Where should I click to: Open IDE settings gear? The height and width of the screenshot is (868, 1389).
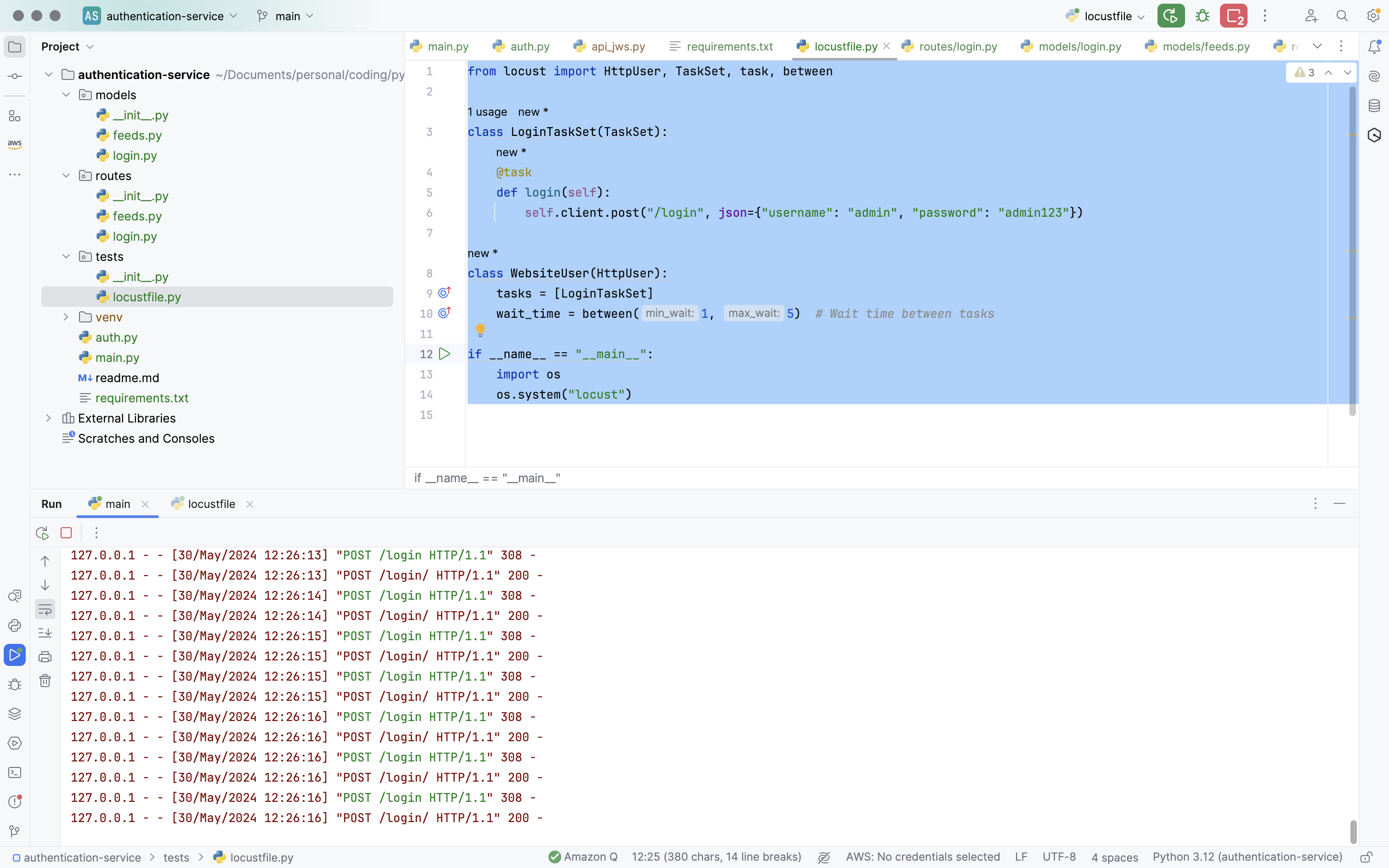pos(1373,16)
